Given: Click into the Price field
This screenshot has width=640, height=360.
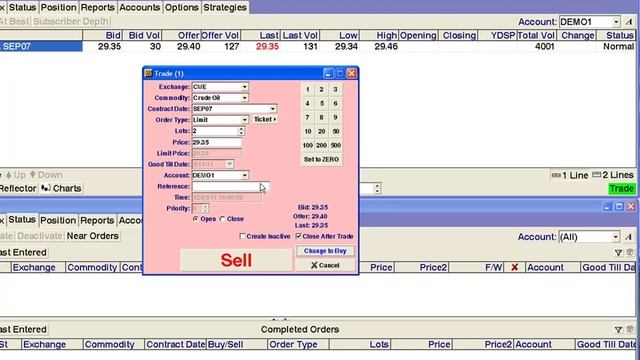Looking at the screenshot, I should (x=217, y=142).
